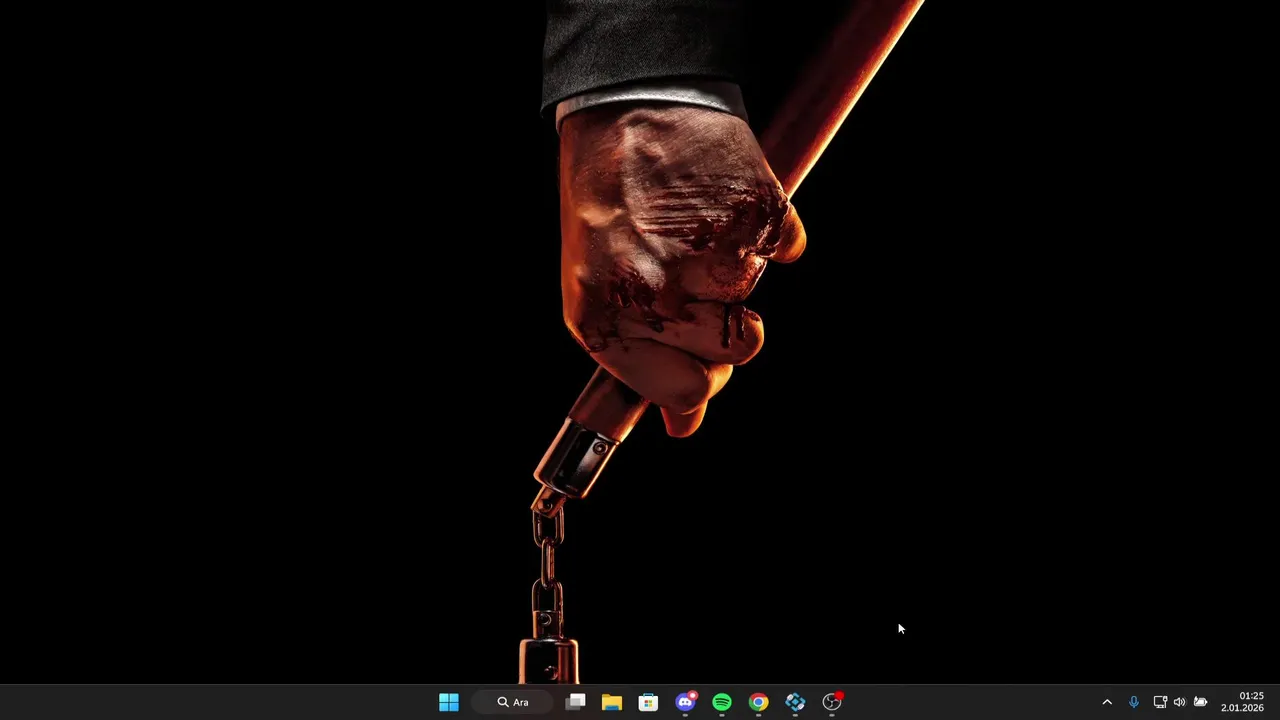1280x720 pixels.
Task: Open the volume tray icon
Action: [x=1179, y=702]
